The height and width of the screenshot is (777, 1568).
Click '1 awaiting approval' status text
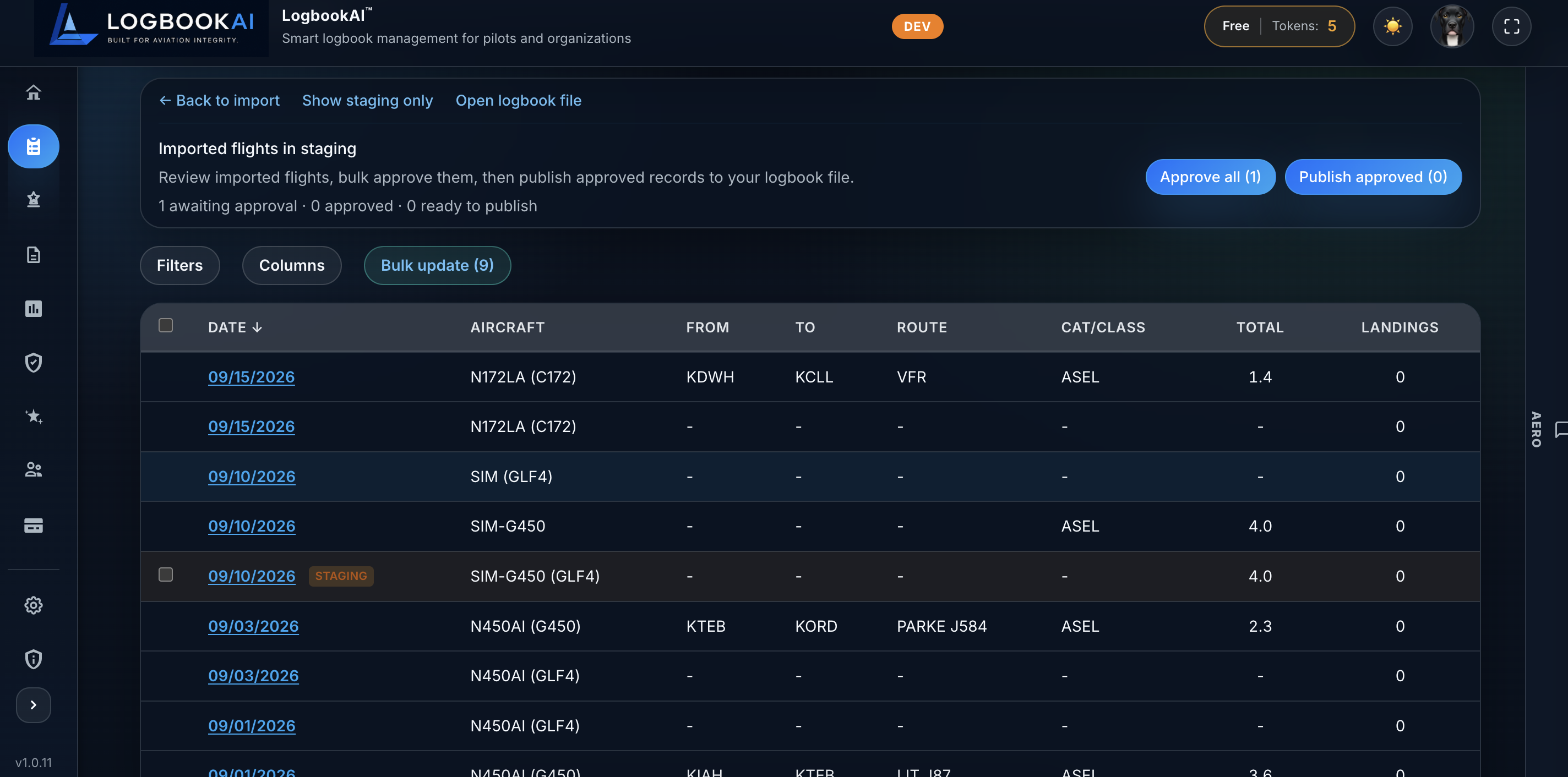[227, 206]
